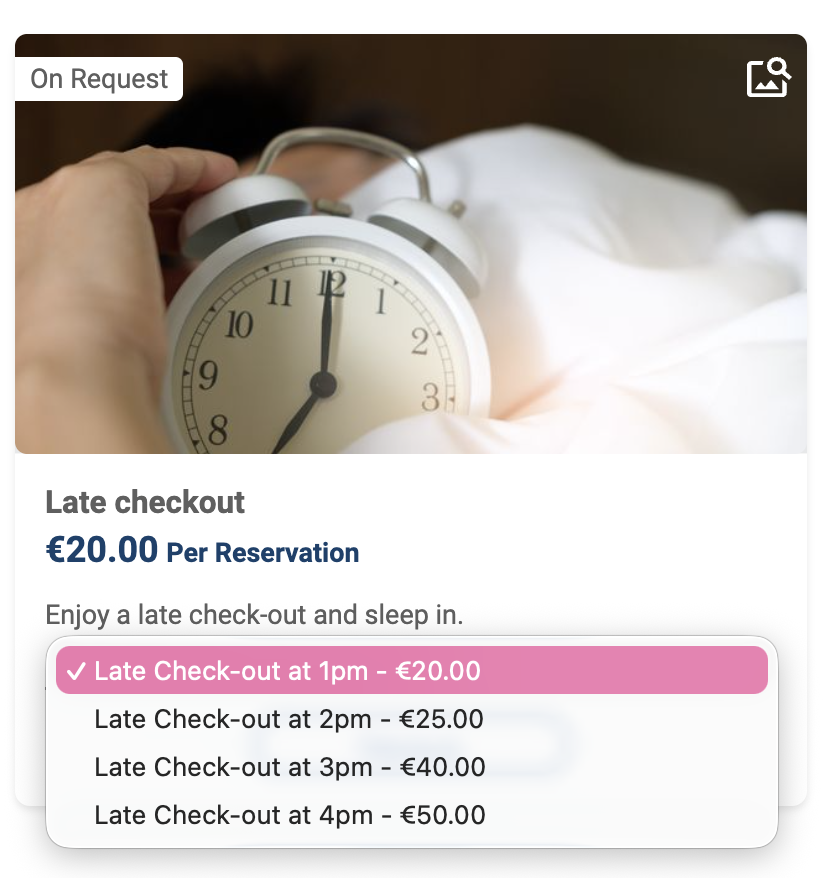This screenshot has width=824, height=878.
Task: Click the €20.00 price
Action: coord(102,550)
